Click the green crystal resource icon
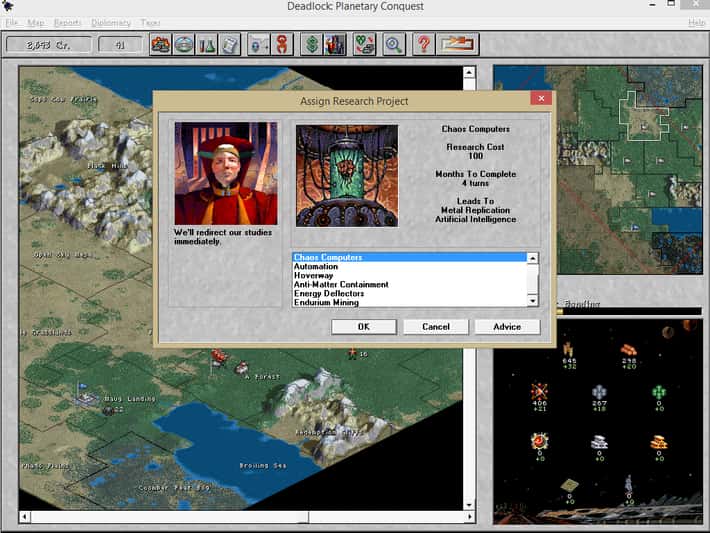Screen dimensions: 710x533 coord(659,392)
